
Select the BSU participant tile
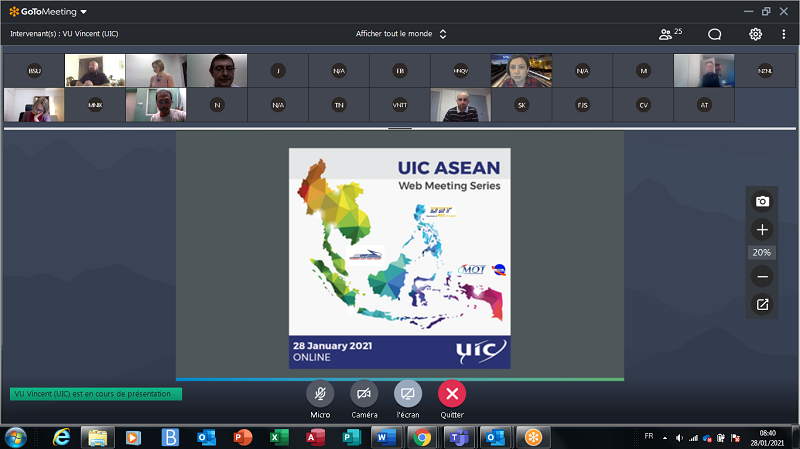click(x=34, y=70)
